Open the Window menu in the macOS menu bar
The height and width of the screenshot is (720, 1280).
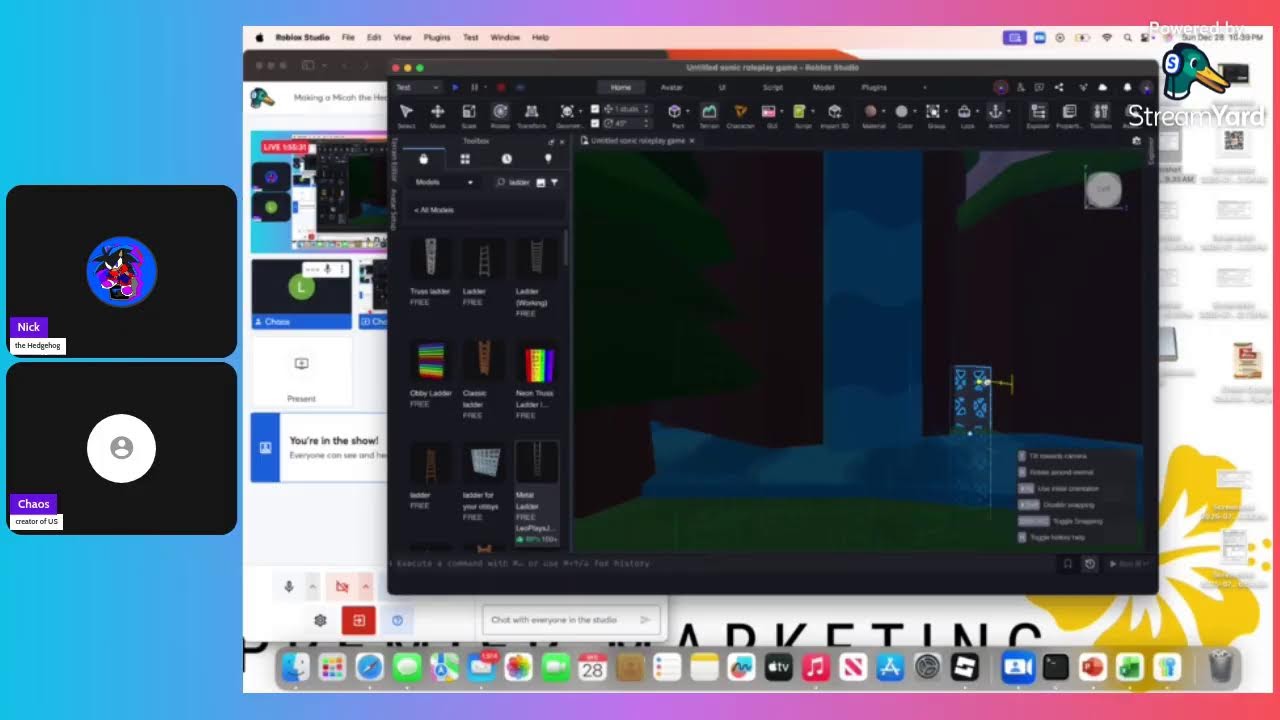[x=505, y=37]
